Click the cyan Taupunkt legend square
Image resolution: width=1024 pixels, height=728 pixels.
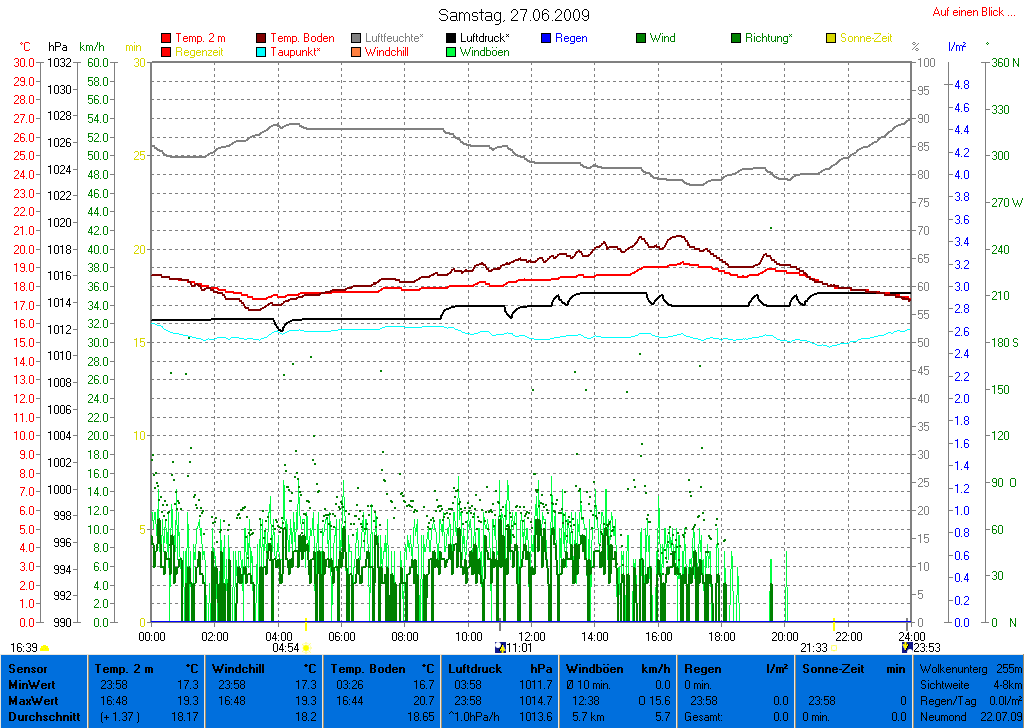click(x=262, y=52)
